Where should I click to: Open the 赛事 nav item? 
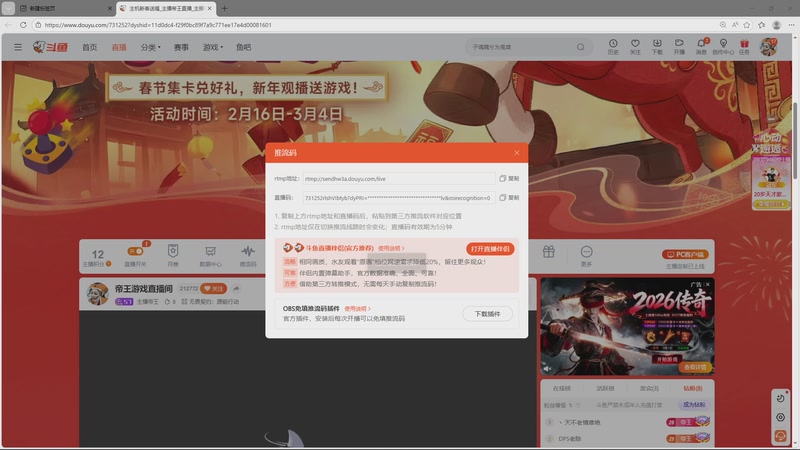(x=181, y=47)
